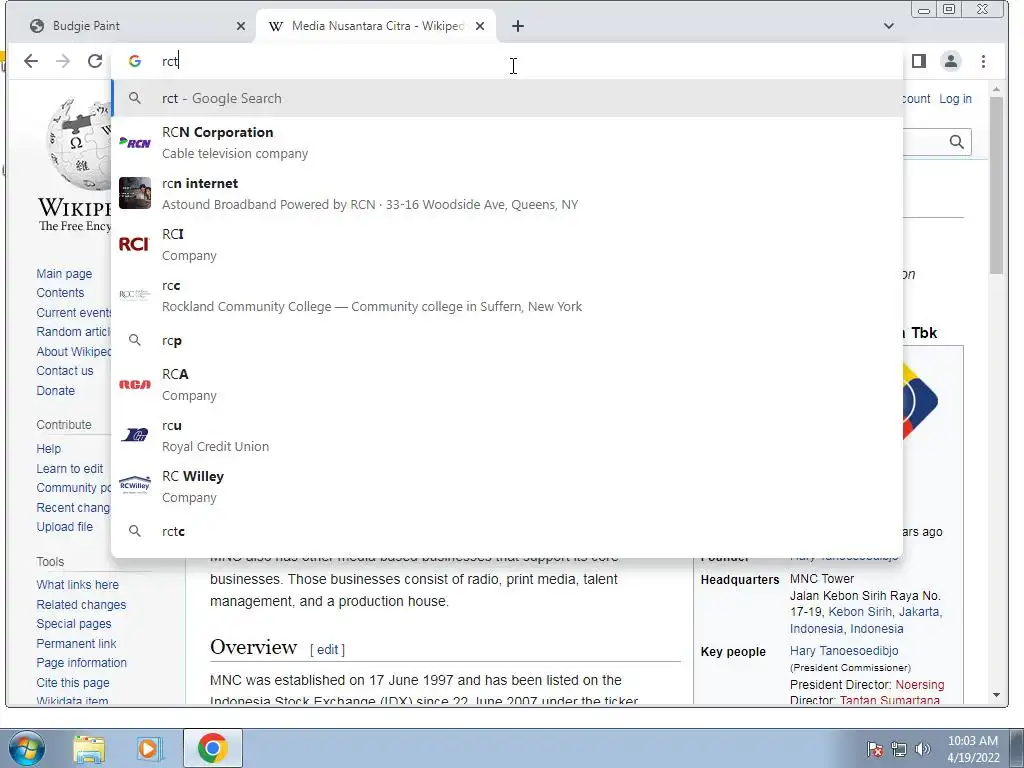Click the vertical scrollbar thumb
Image resolution: width=1024 pixels, height=768 pixels.
pyautogui.click(x=996, y=186)
